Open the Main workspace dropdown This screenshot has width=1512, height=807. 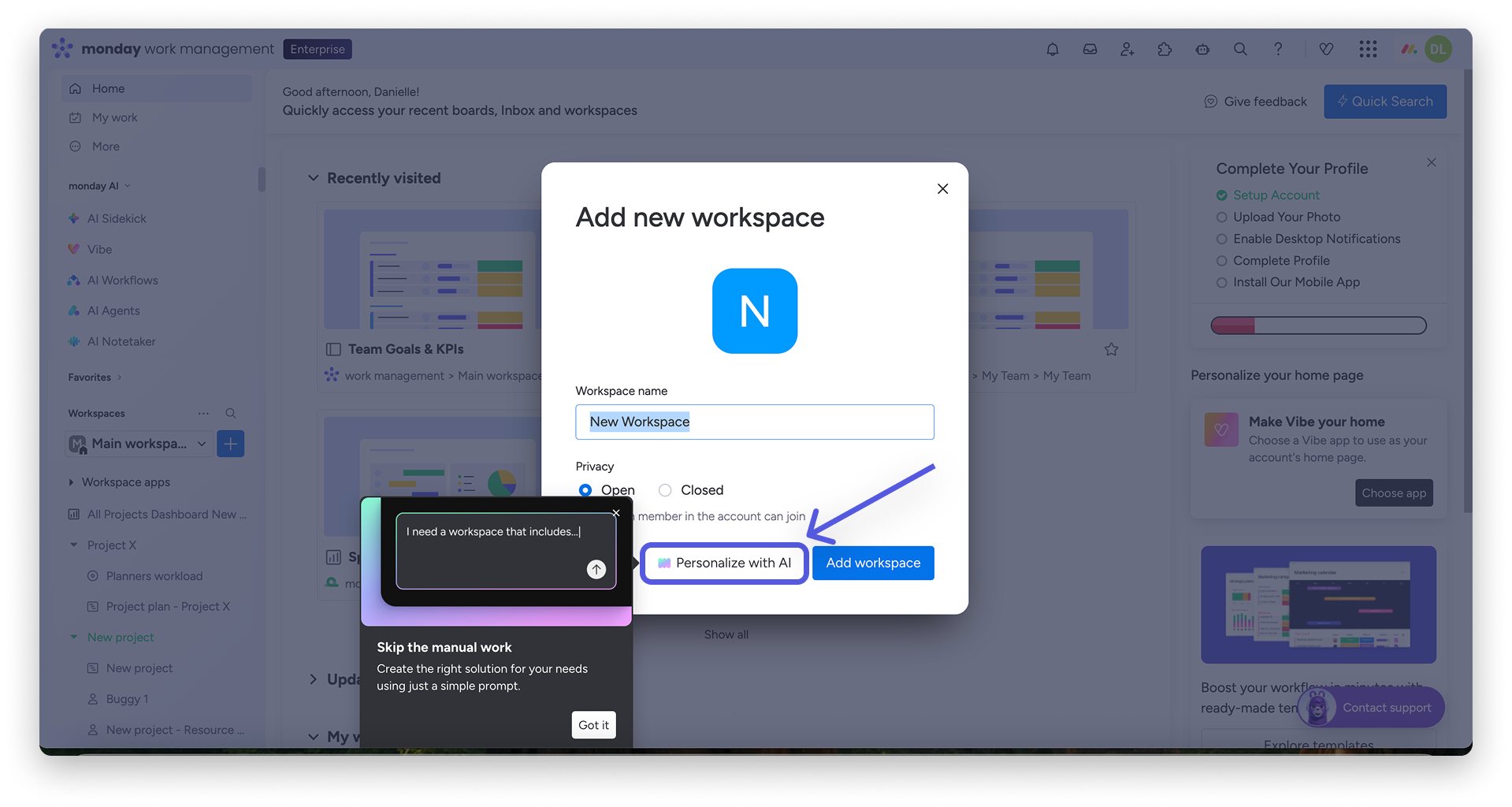click(x=139, y=444)
